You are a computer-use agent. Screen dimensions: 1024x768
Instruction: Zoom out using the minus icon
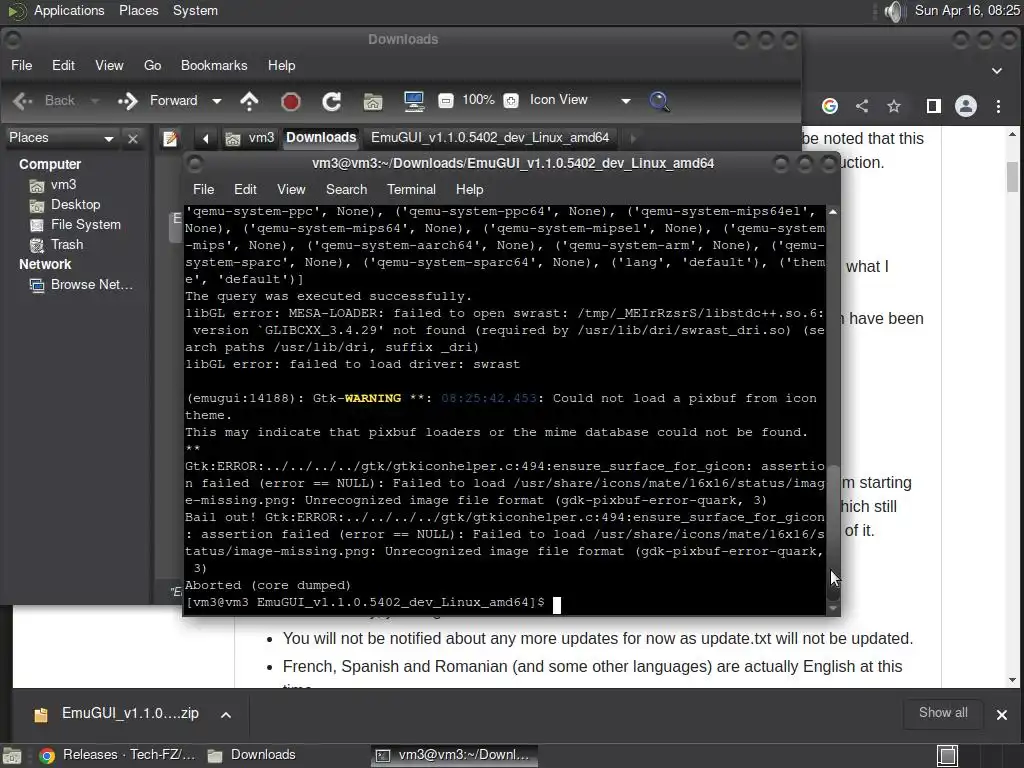click(x=445, y=101)
